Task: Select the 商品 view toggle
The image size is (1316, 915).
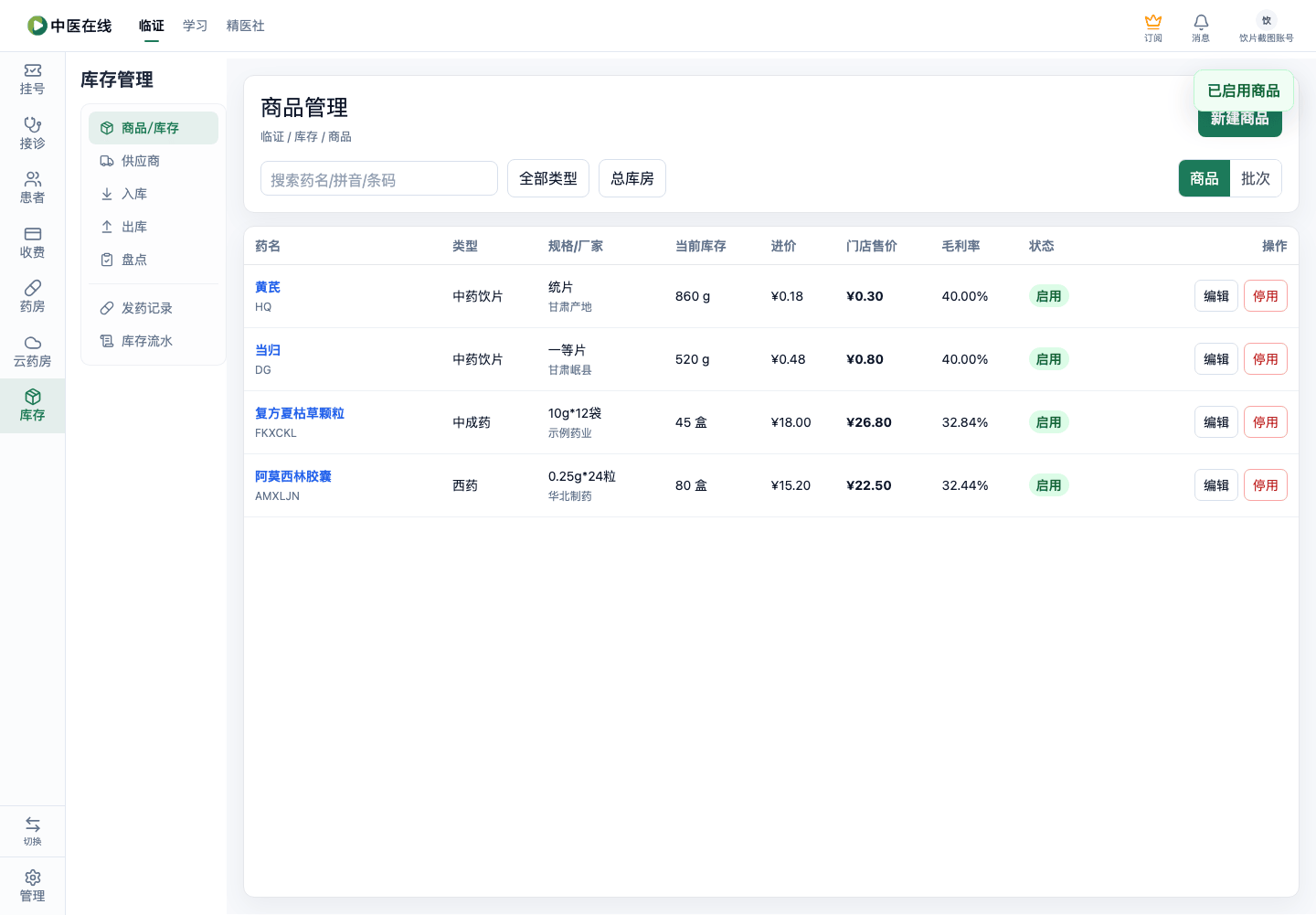Action: pyautogui.click(x=1205, y=178)
